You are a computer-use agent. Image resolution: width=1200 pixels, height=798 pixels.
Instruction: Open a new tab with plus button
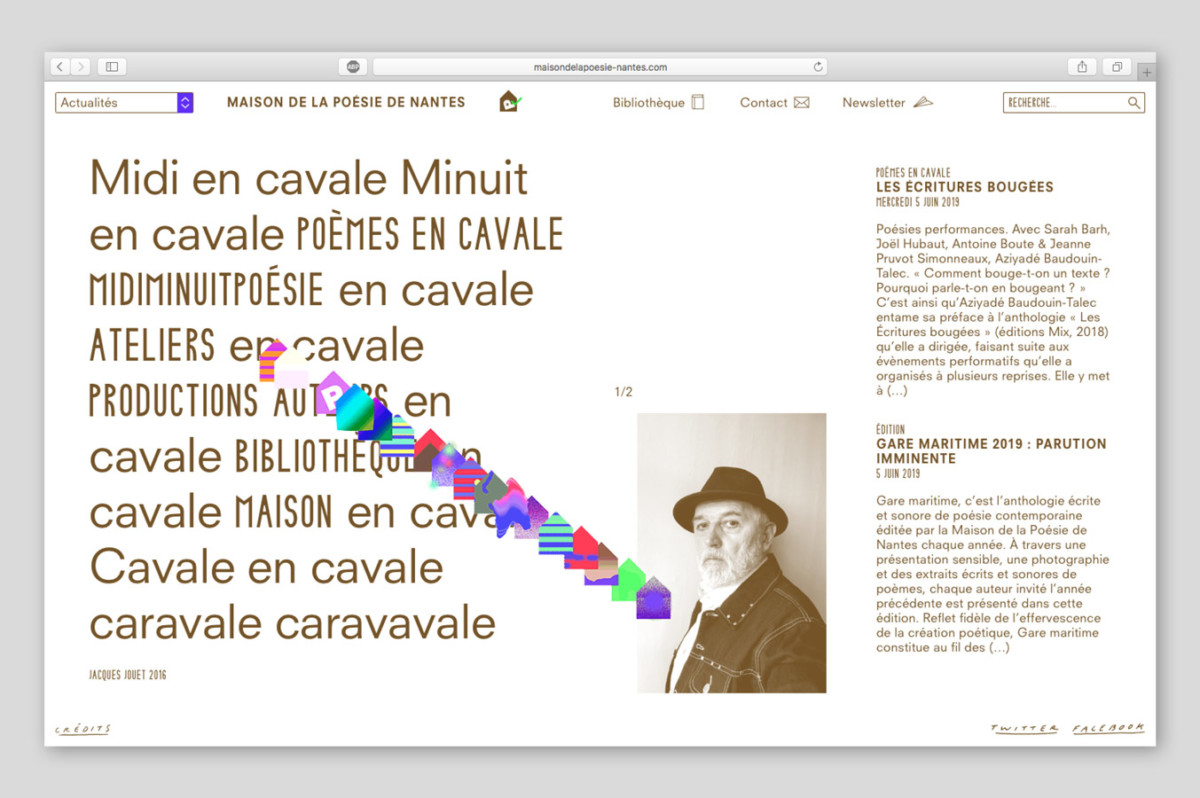tap(1146, 72)
